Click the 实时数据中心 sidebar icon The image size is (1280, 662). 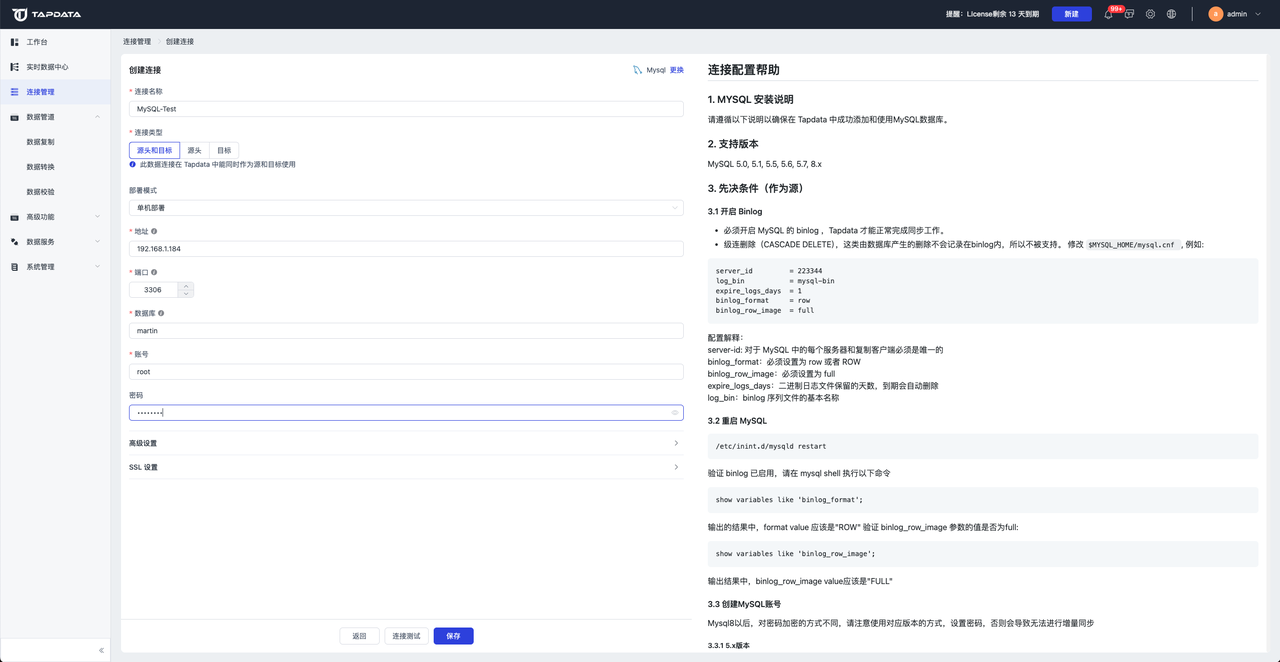(14, 67)
